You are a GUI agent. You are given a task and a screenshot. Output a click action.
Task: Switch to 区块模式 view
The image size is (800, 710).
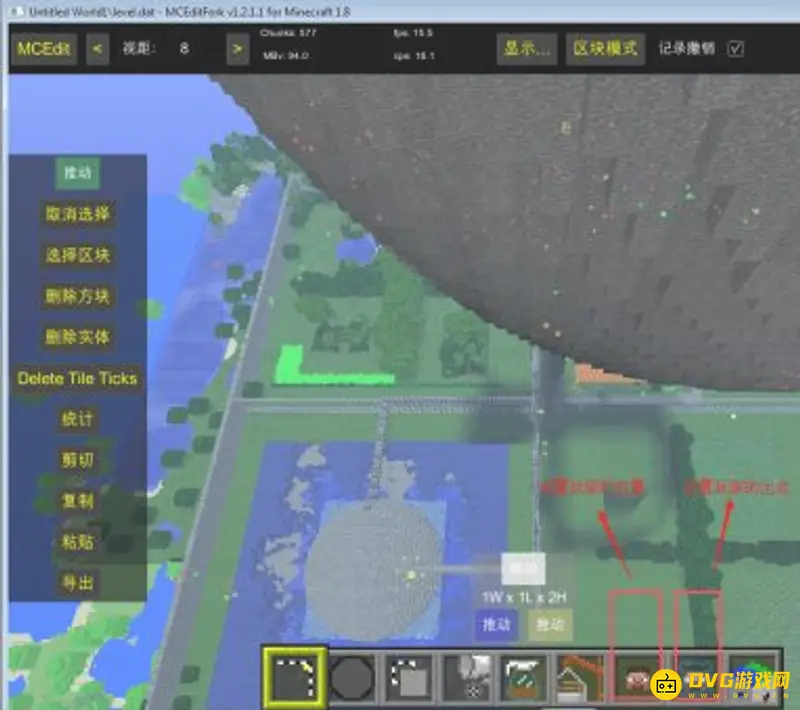coord(604,48)
